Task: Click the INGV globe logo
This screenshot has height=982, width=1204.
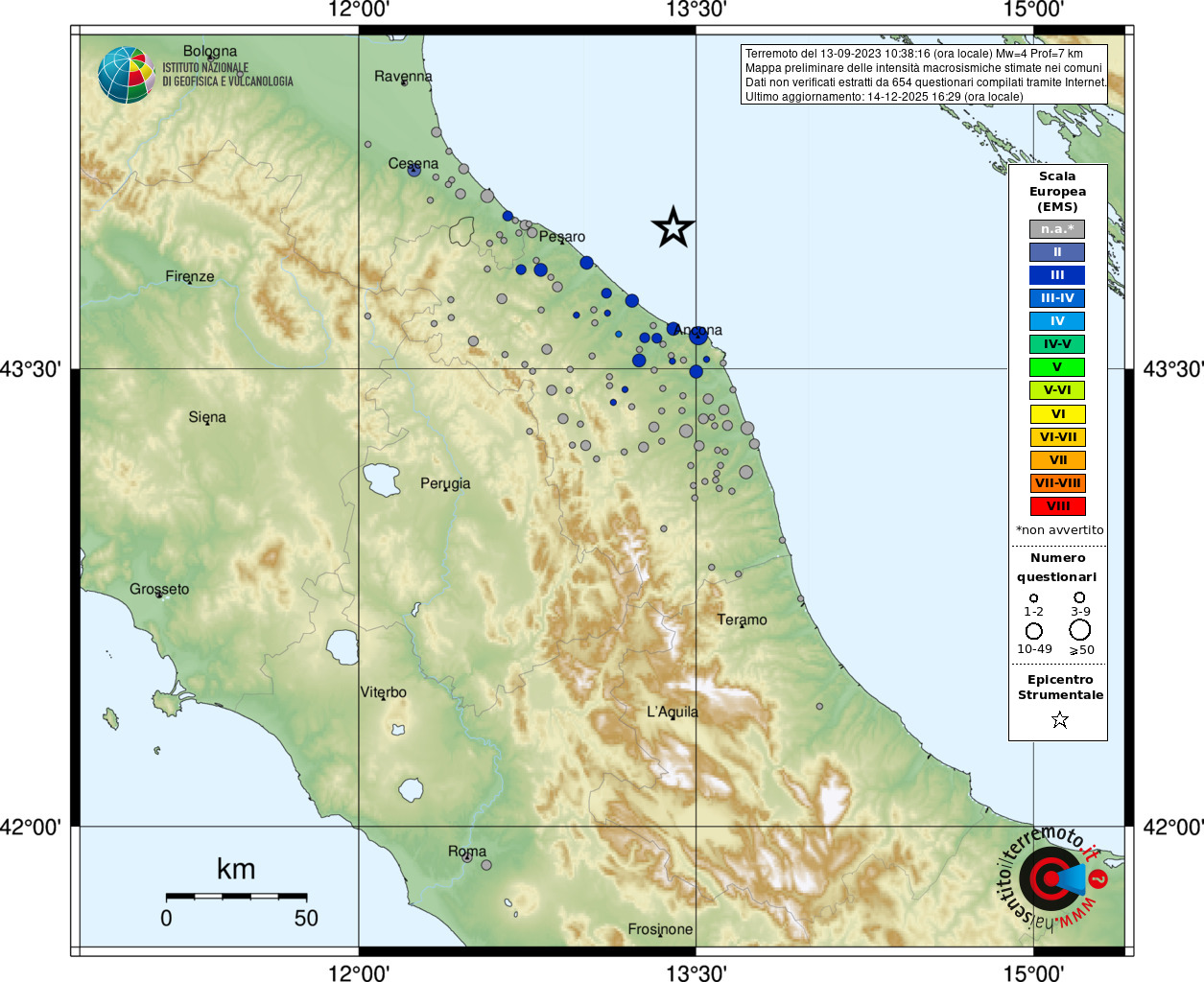Action: pyautogui.click(x=126, y=75)
